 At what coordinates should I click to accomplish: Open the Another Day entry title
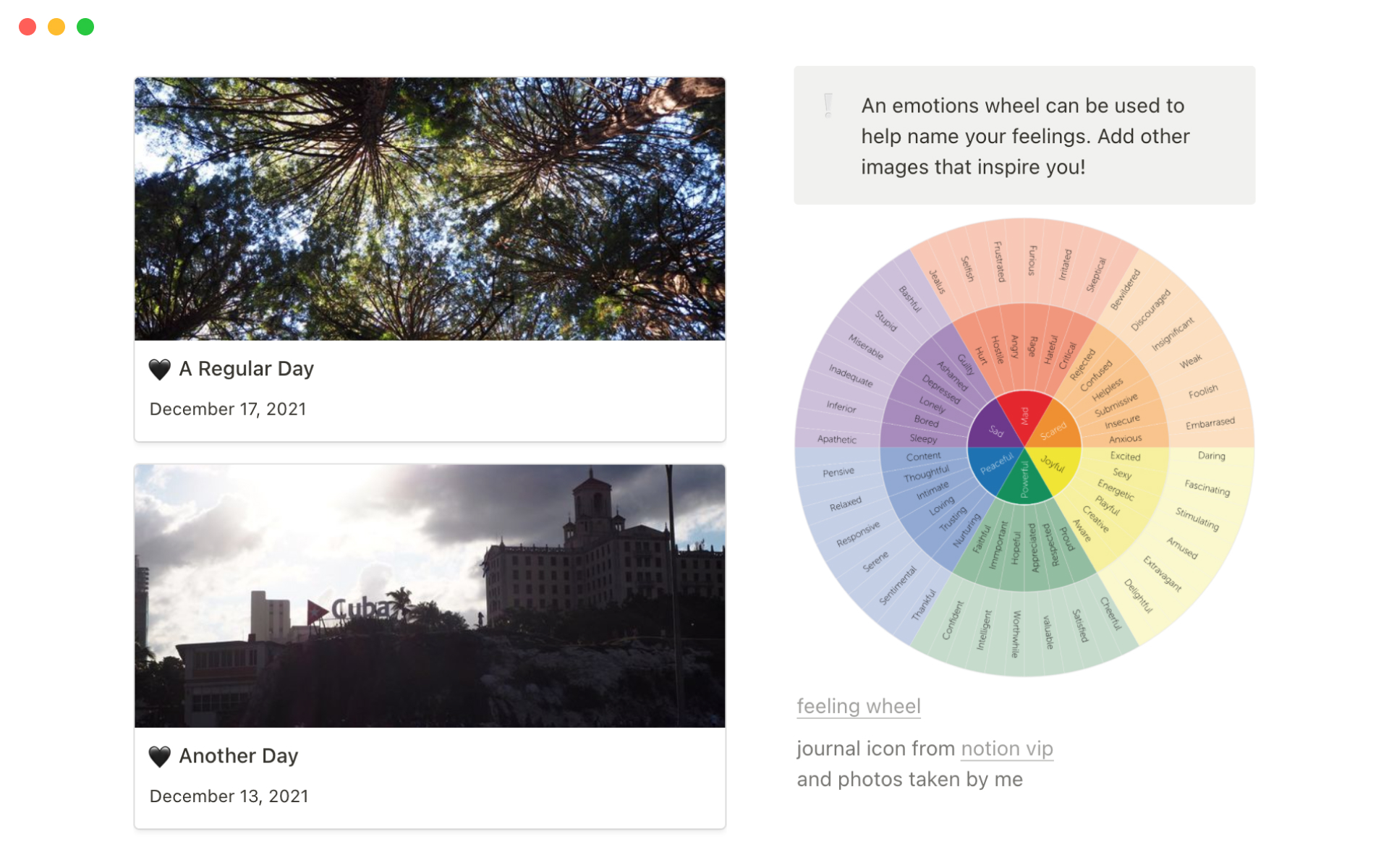238,756
